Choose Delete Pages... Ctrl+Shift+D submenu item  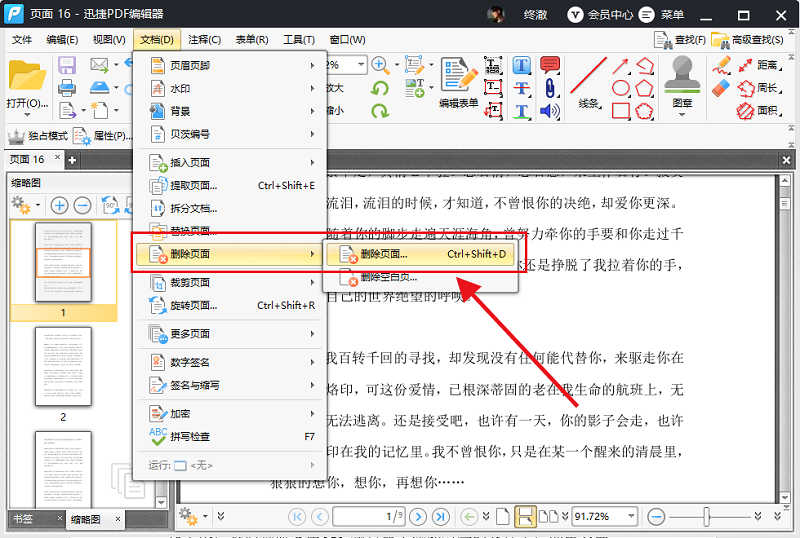(x=420, y=254)
